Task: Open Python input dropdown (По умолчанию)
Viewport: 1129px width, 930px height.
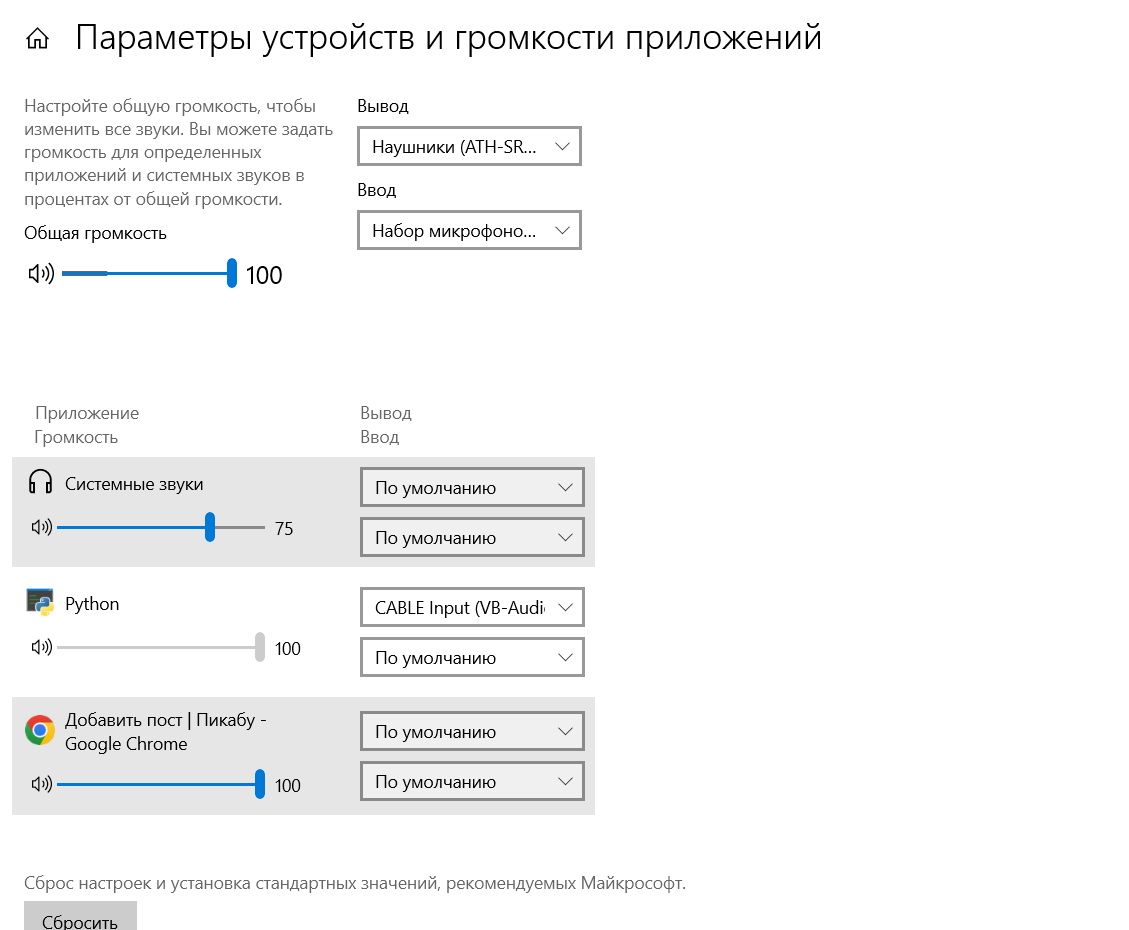Action: (472, 657)
